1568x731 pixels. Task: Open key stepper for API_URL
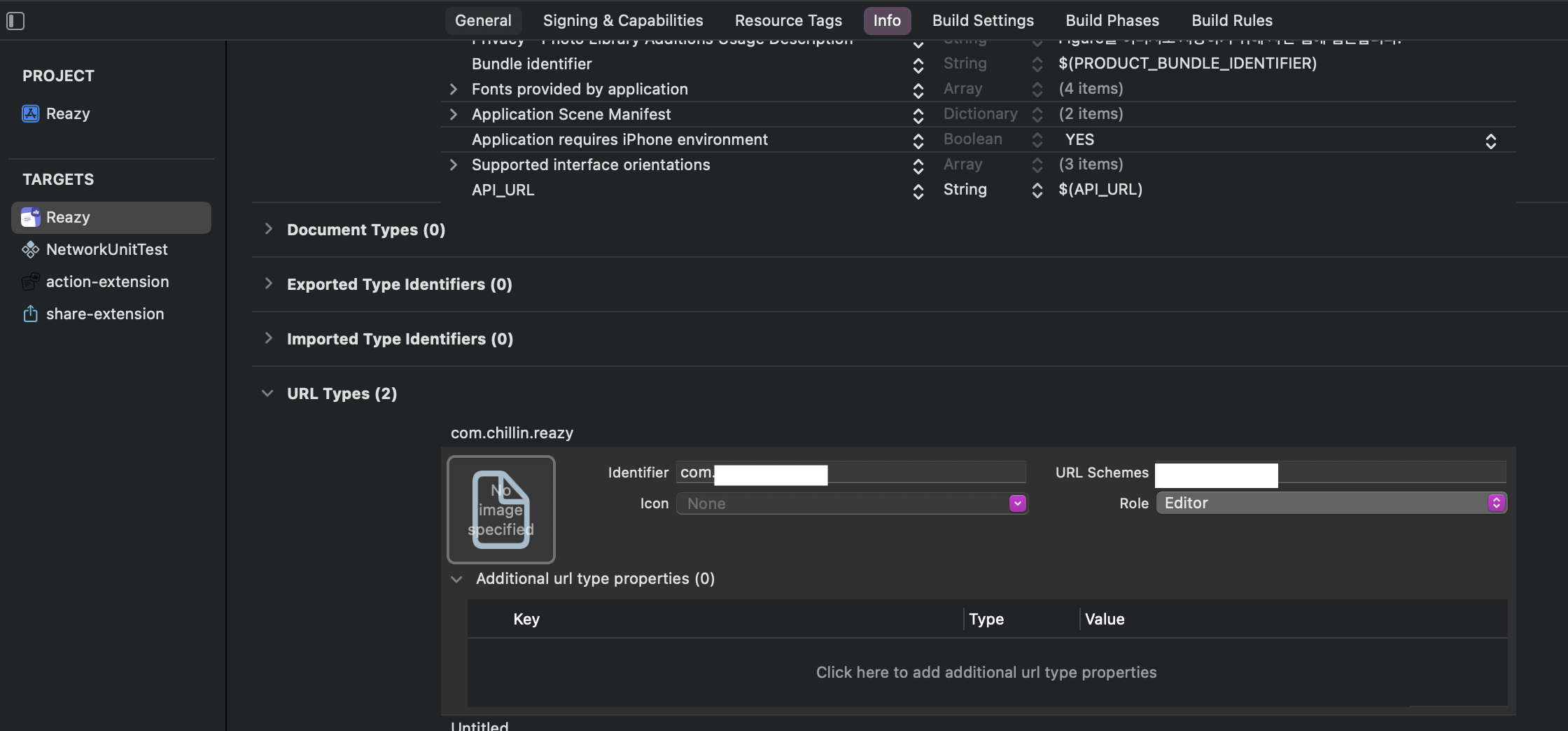[918, 191]
